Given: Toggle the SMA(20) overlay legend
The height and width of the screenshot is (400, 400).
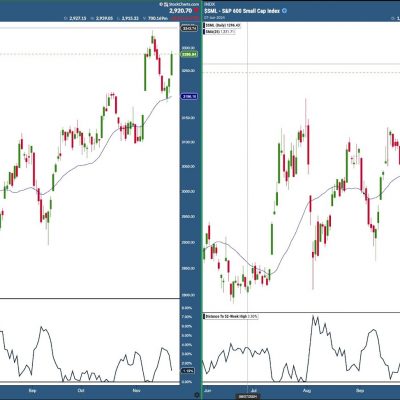Looking at the screenshot, I should pos(220,32).
